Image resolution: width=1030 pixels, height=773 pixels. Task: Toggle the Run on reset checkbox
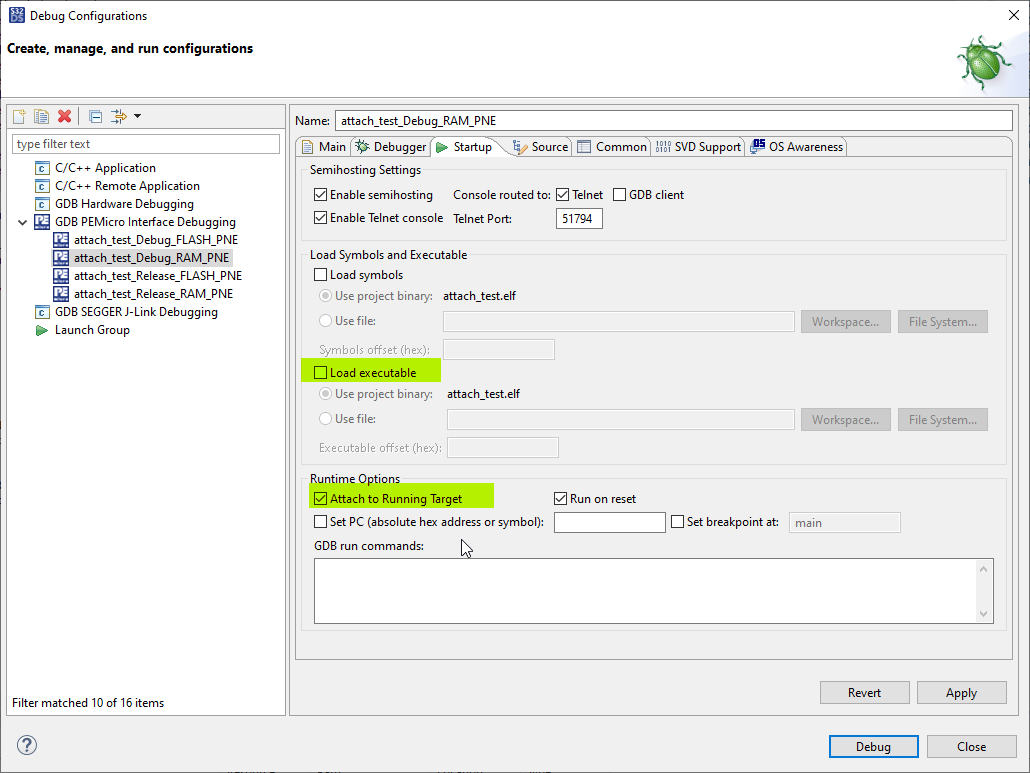click(561, 499)
